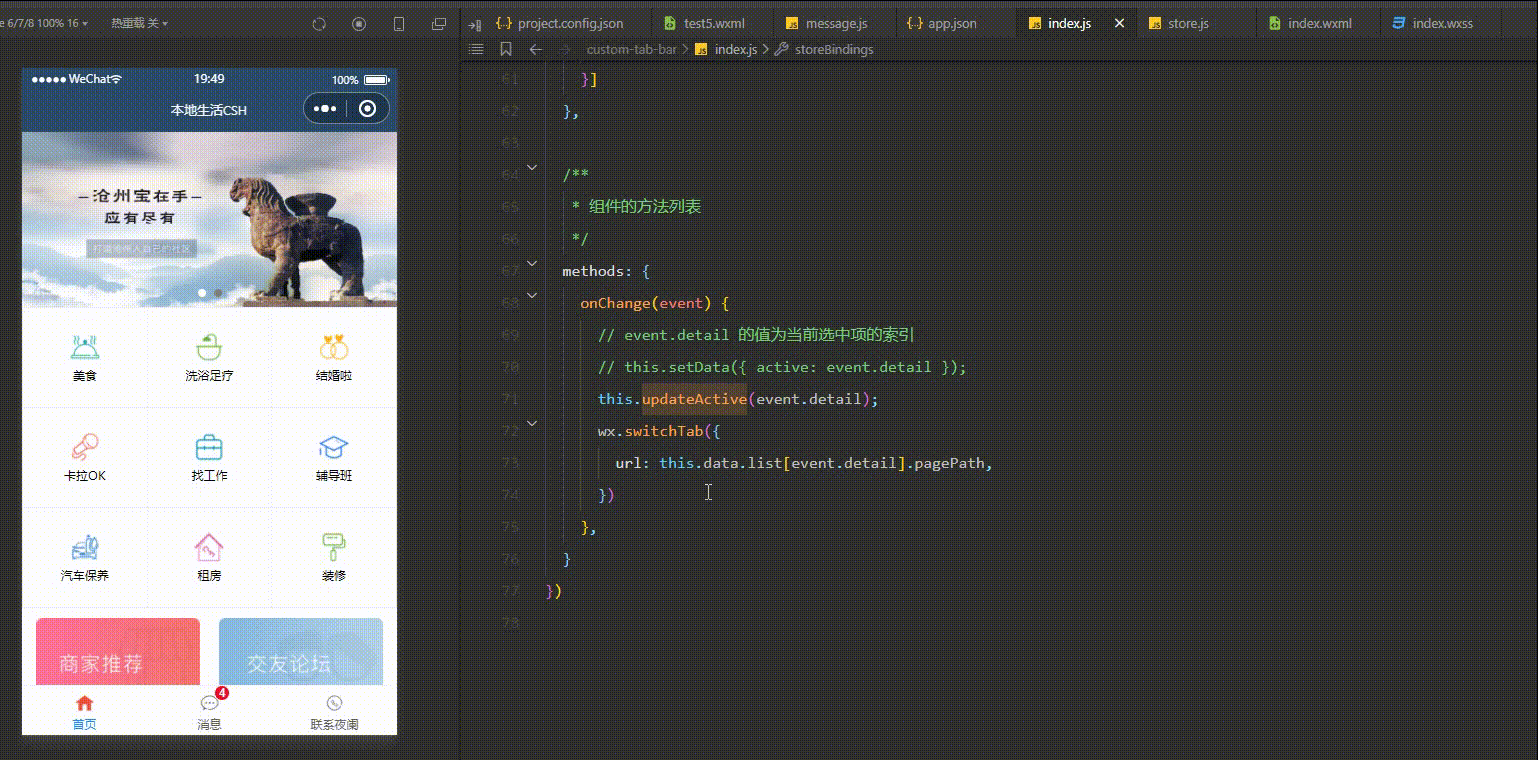Tap the 联系夜阑 tab icon
The height and width of the screenshot is (760, 1538).
click(x=334, y=703)
